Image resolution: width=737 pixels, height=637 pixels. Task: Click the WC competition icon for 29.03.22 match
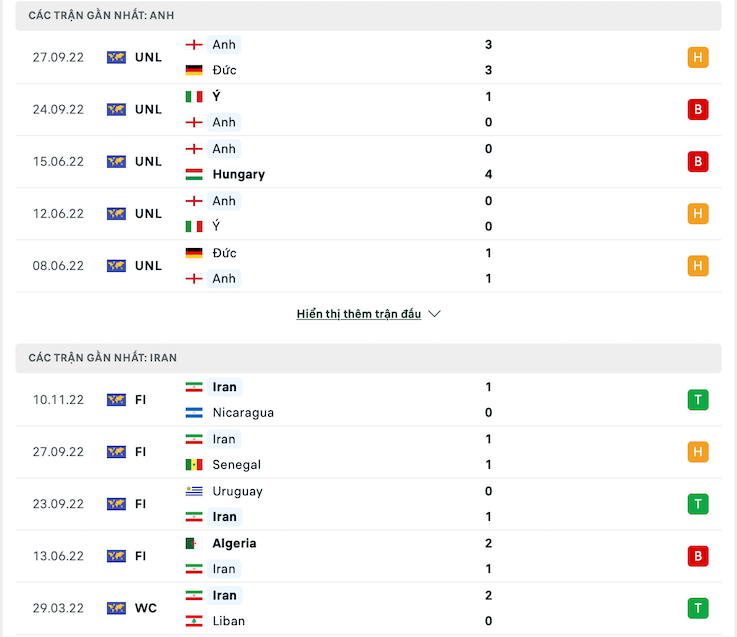coord(117,608)
